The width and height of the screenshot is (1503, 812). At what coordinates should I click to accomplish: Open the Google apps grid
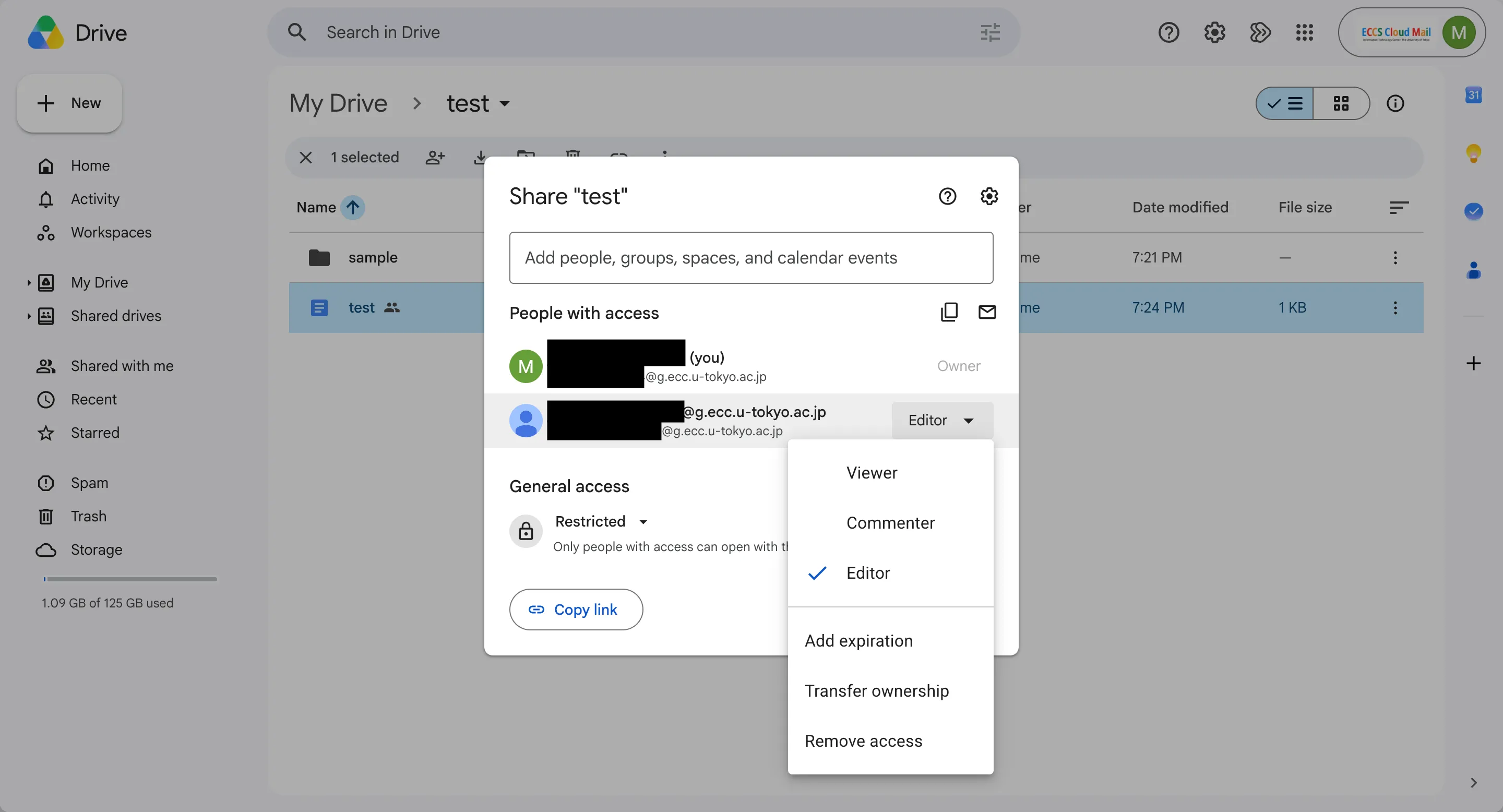(1305, 32)
